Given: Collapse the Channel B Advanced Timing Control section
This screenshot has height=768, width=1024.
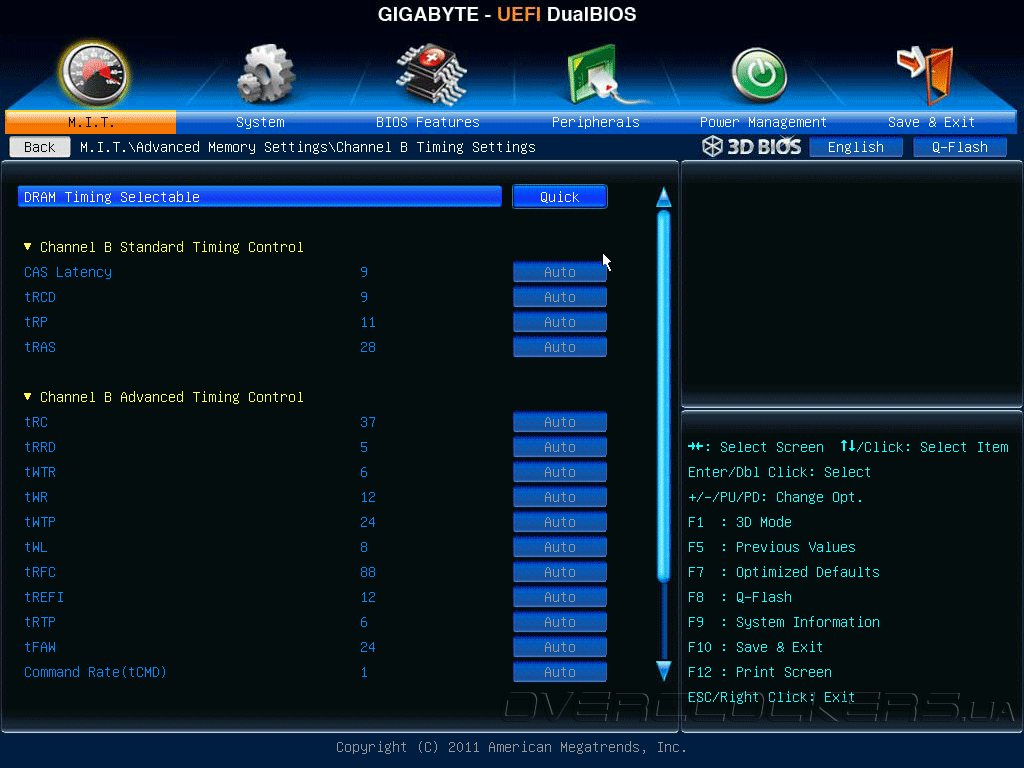Looking at the screenshot, I should point(27,397).
